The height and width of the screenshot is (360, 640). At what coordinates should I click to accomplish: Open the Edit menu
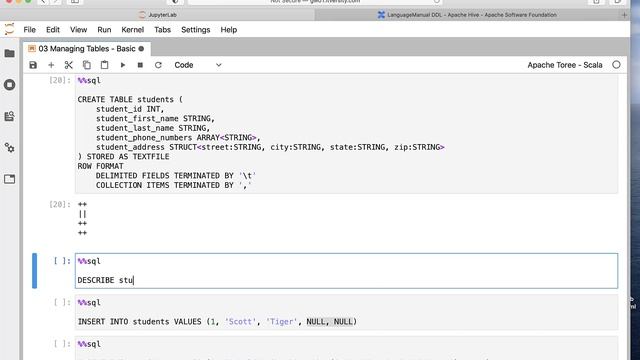[x=53, y=30]
